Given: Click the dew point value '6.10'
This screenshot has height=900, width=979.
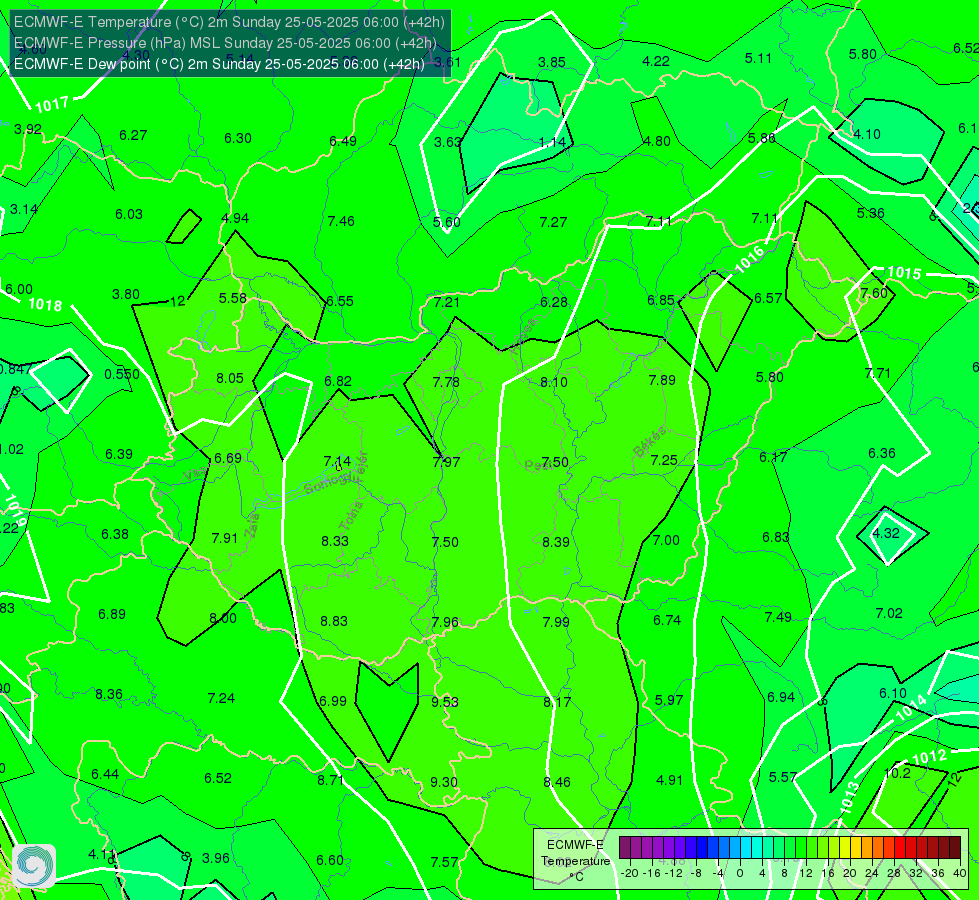Looking at the screenshot, I should coord(893,693).
